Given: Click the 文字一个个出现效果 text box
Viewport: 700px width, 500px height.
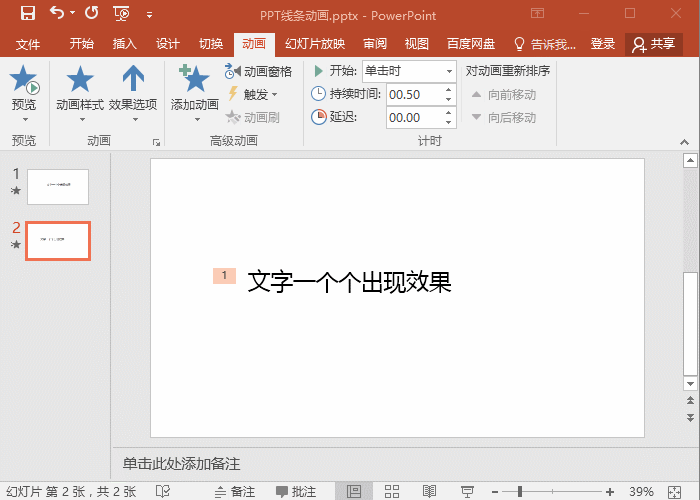Looking at the screenshot, I should pos(349,282).
